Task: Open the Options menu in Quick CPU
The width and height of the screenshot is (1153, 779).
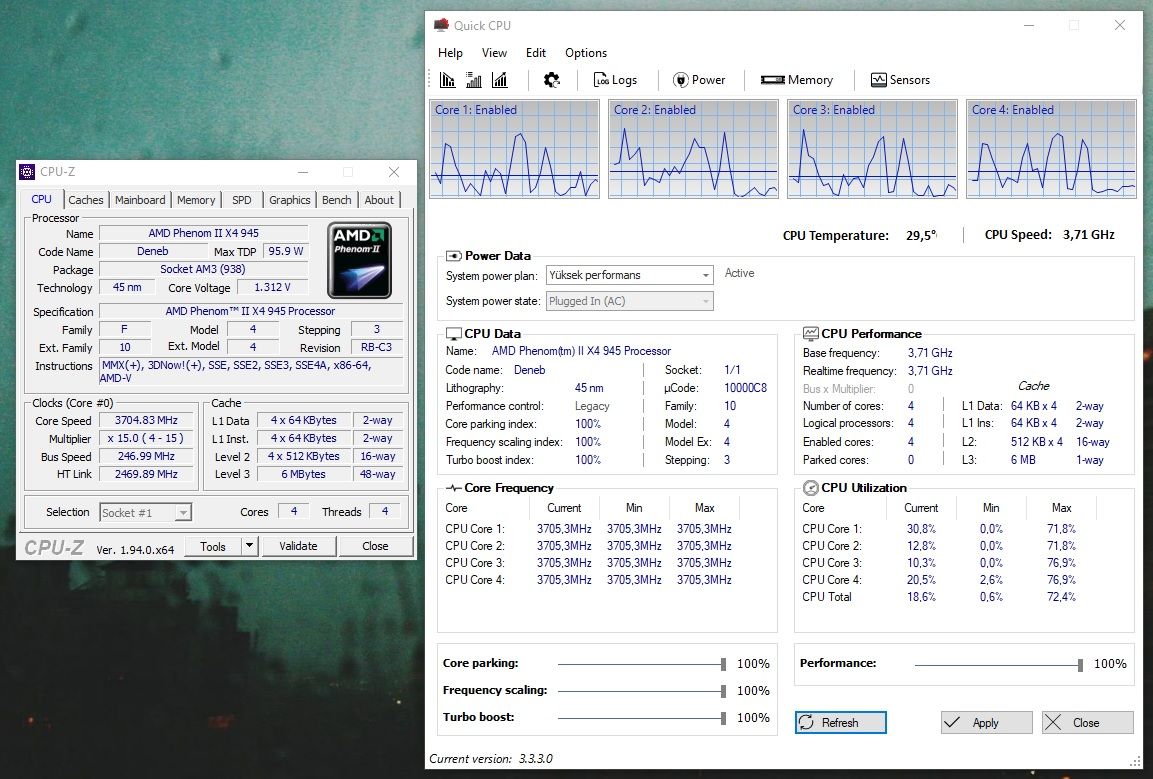Action: [x=585, y=53]
